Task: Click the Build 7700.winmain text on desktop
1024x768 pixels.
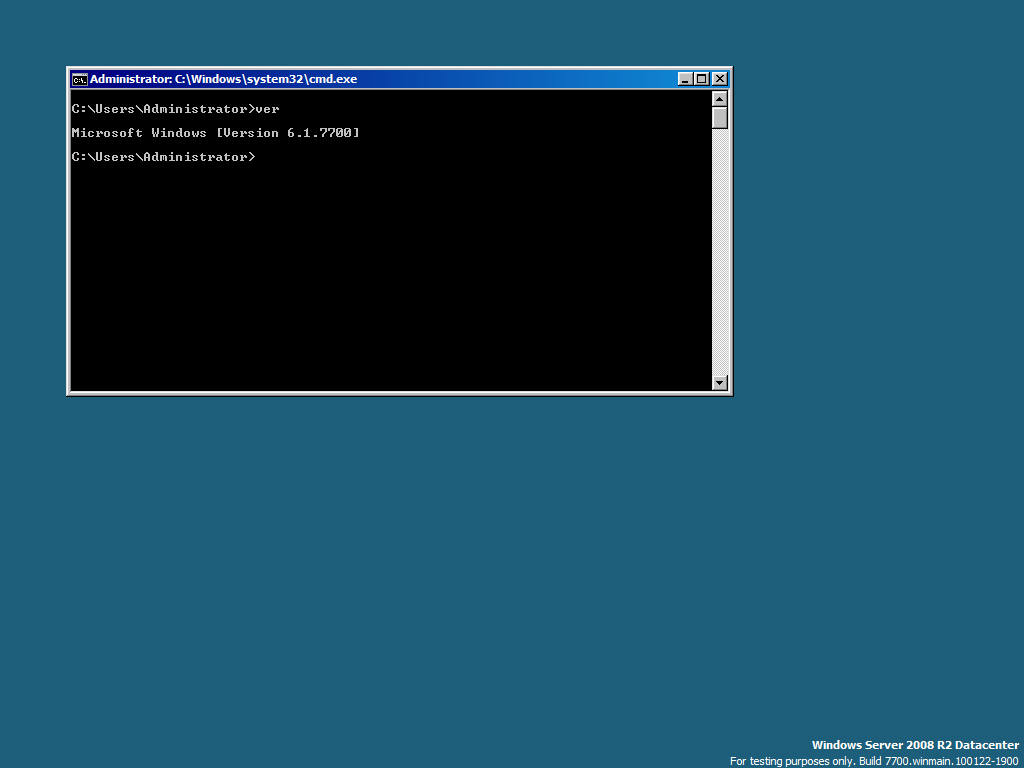Action: [938, 761]
